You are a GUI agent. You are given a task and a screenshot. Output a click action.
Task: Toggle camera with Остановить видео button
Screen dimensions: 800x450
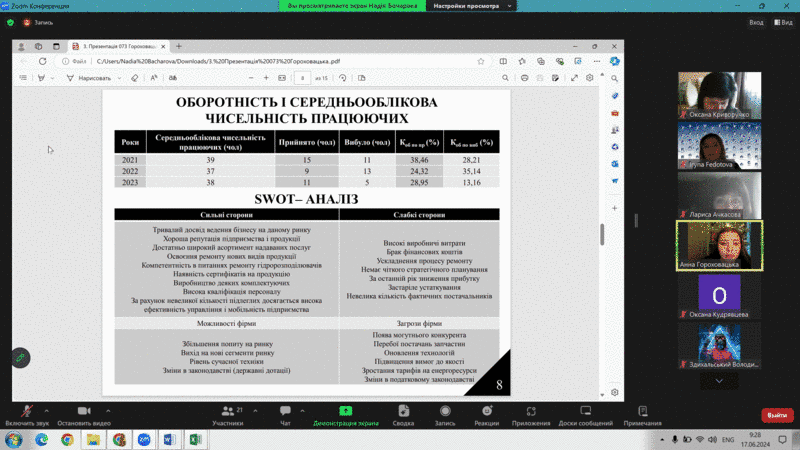(x=84, y=413)
